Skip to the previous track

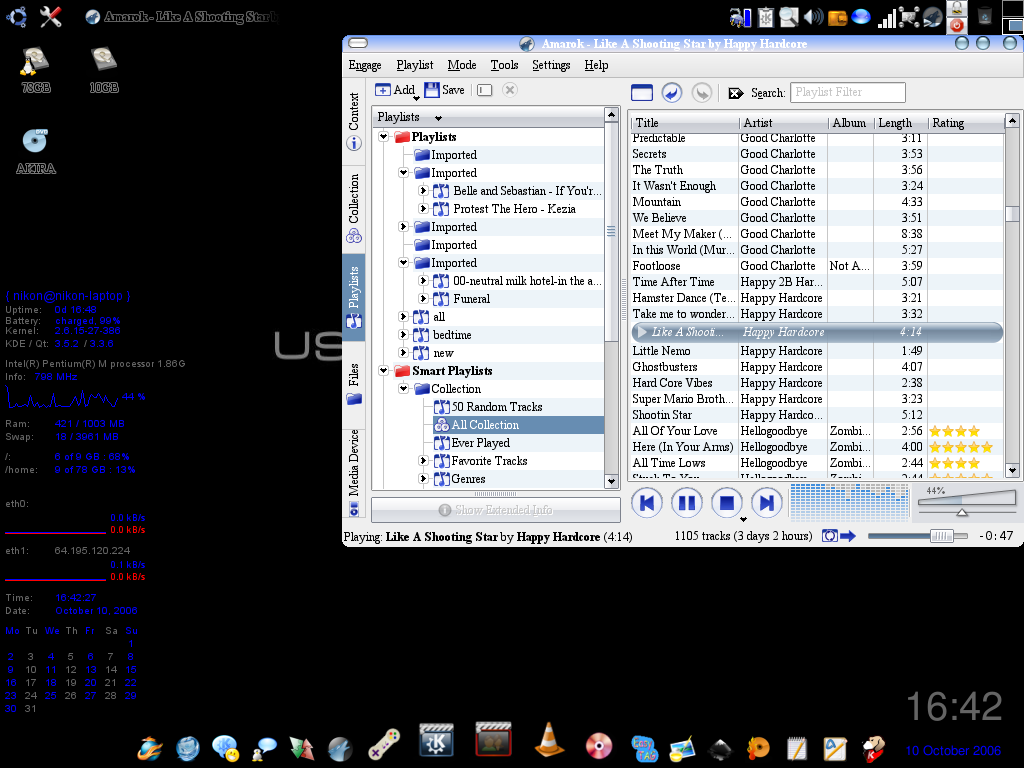[x=647, y=503]
